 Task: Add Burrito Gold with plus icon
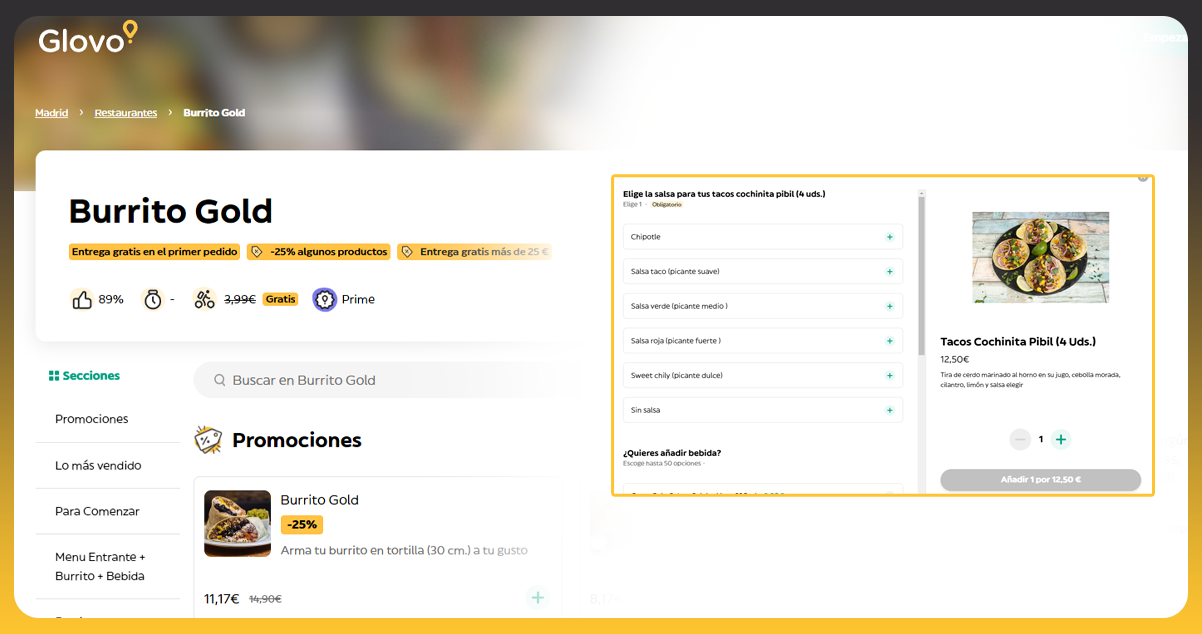(537, 597)
